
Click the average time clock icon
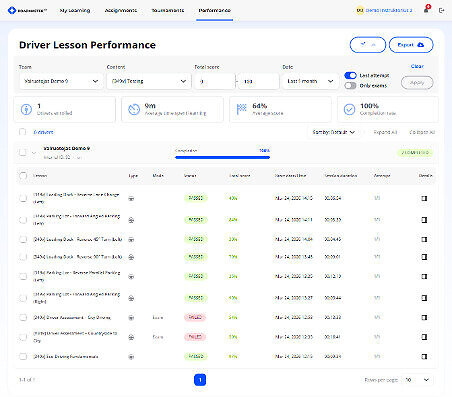[x=134, y=109]
